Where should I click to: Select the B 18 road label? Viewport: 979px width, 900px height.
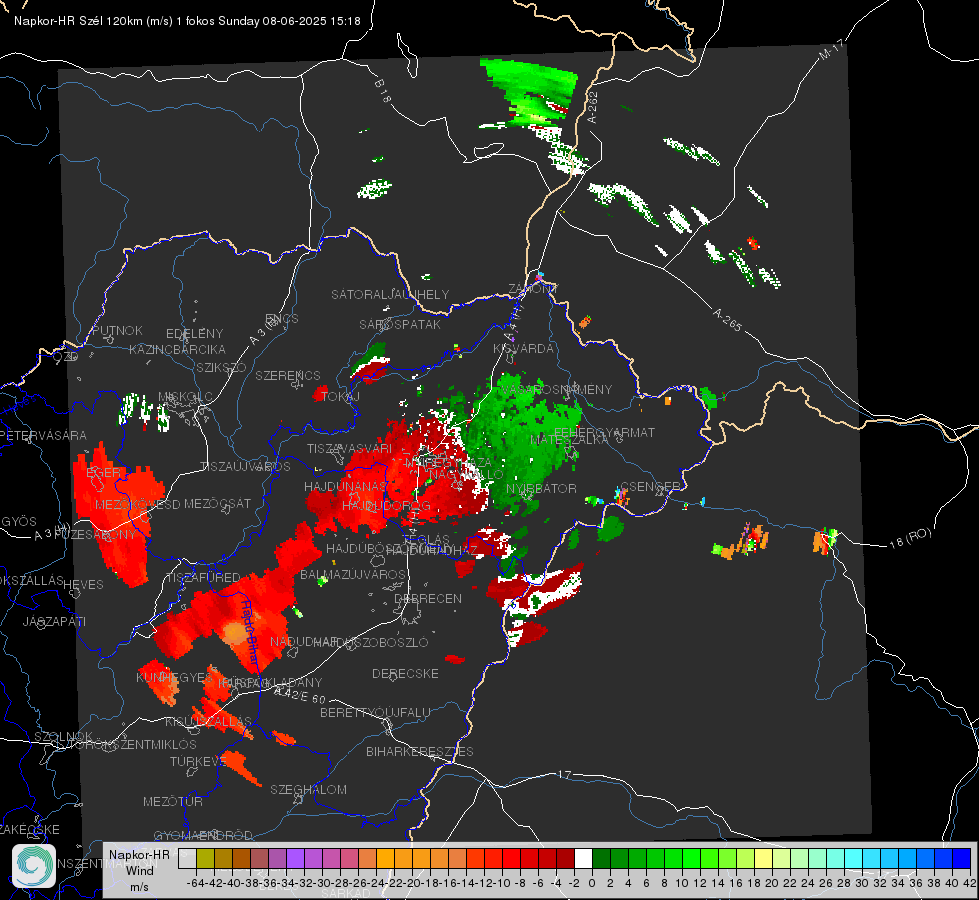[382, 91]
